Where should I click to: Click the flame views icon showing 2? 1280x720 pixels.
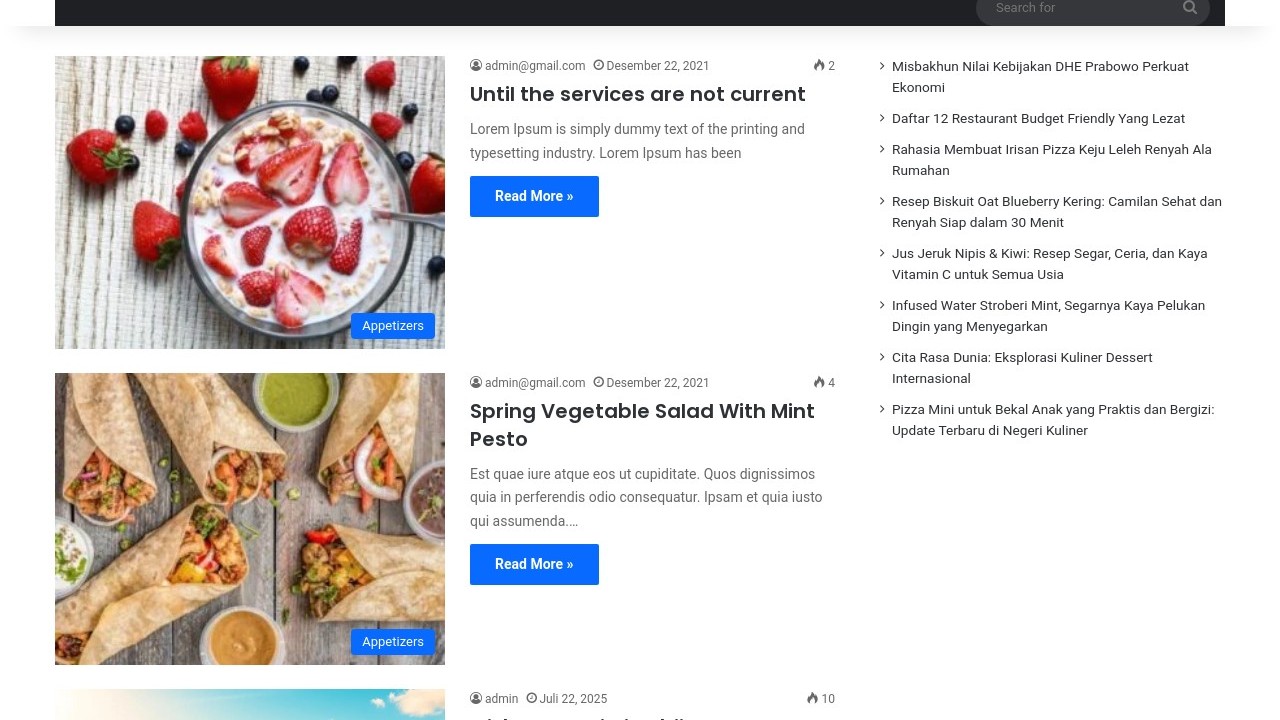819,66
